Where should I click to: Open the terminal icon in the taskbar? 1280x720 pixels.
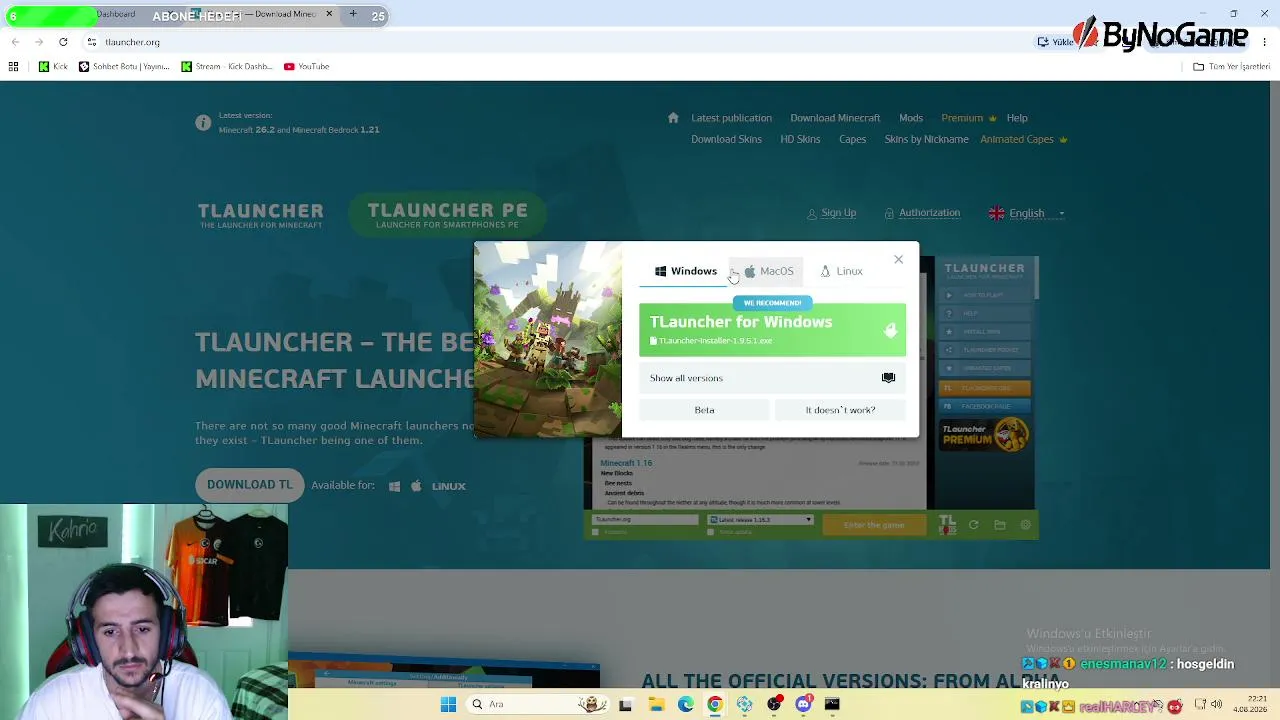point(832,704)
